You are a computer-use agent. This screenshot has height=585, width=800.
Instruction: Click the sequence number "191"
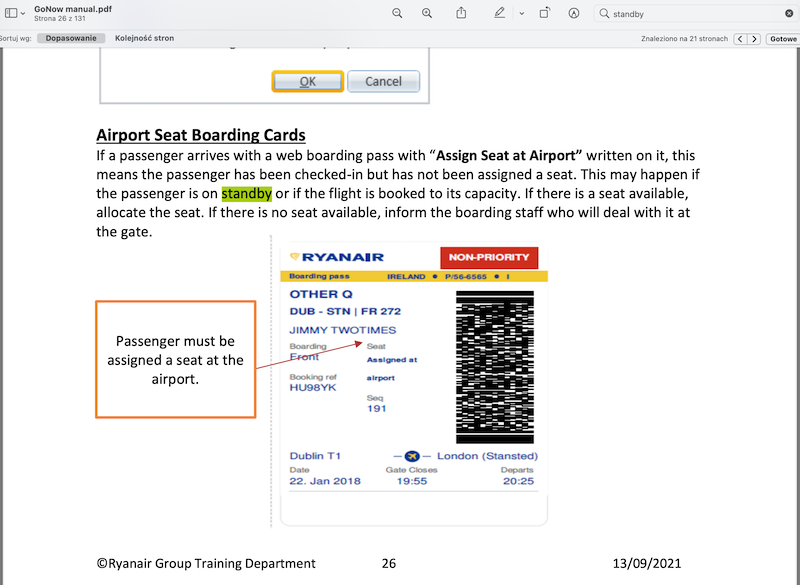point(377,409)
